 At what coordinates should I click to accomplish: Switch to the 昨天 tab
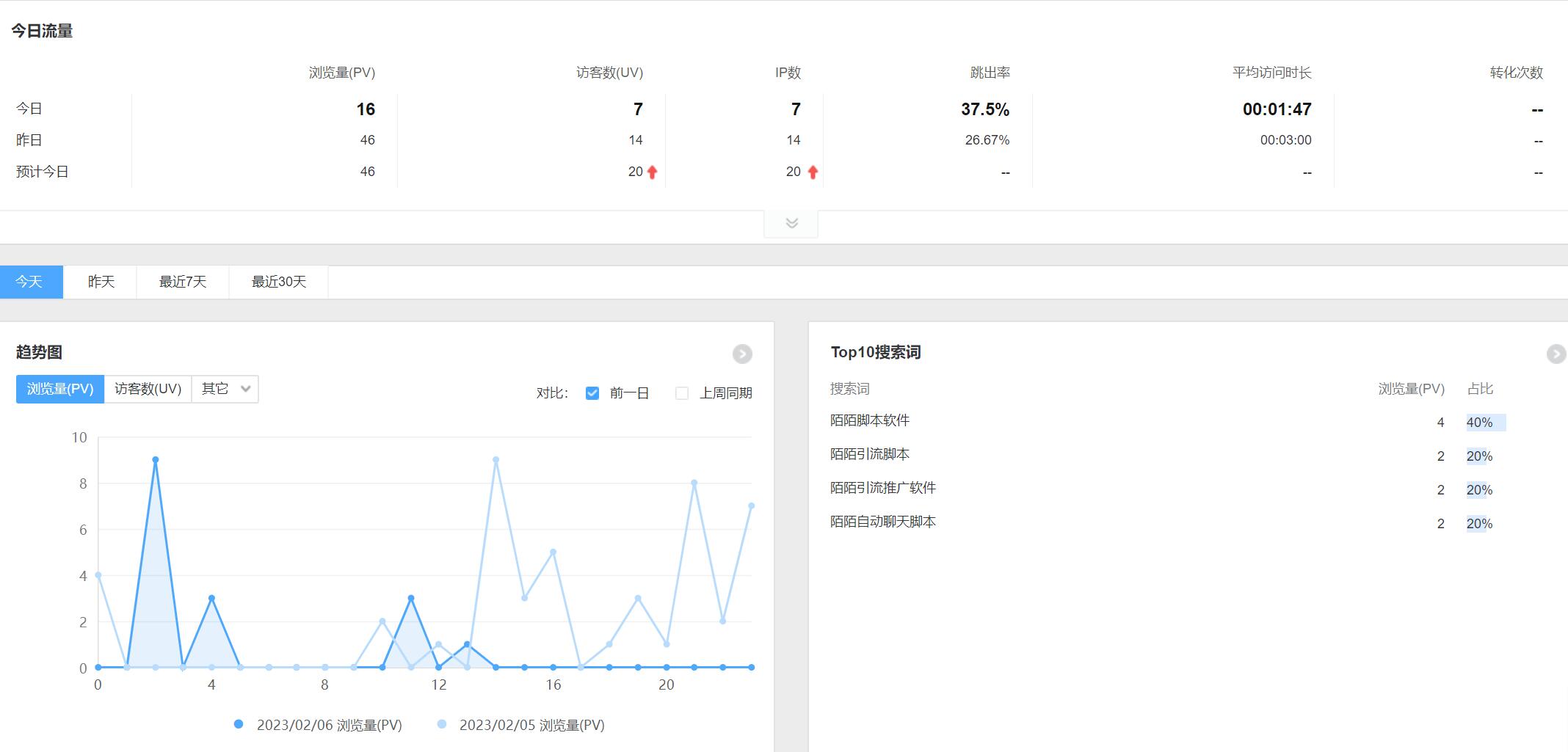[x=101, y=282]
